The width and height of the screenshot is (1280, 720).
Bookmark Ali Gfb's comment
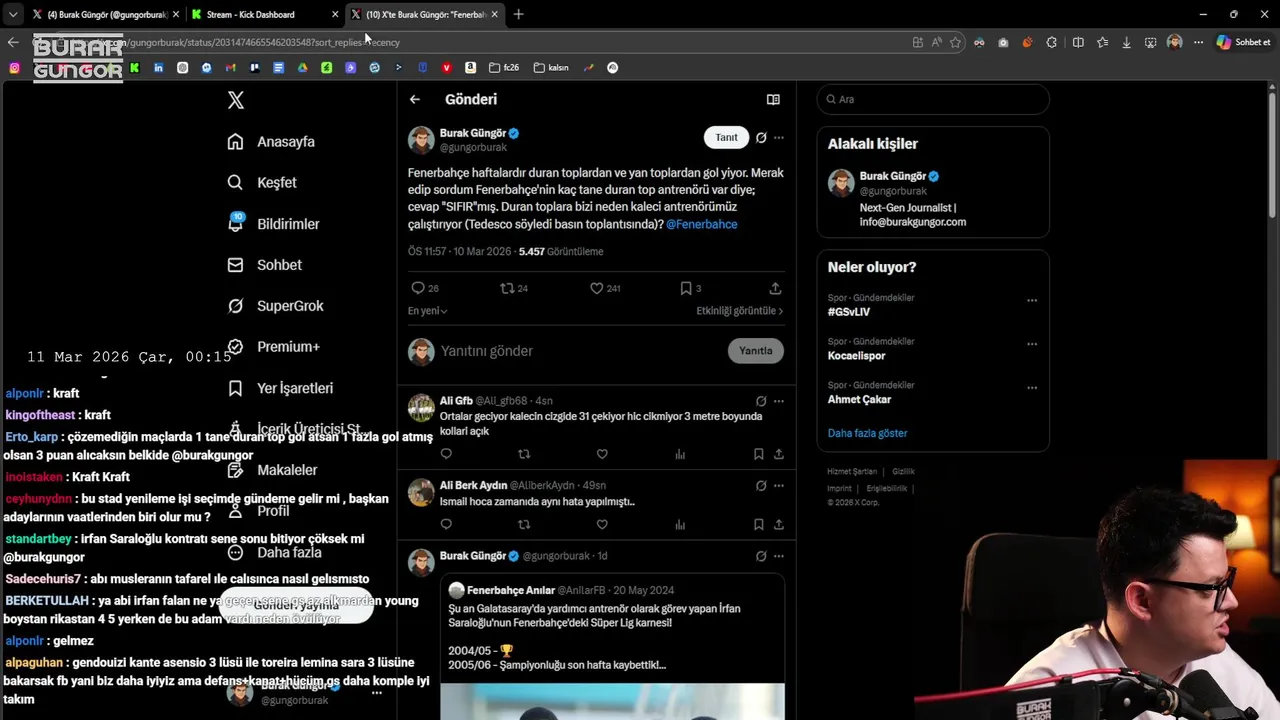tap(759, 454)
